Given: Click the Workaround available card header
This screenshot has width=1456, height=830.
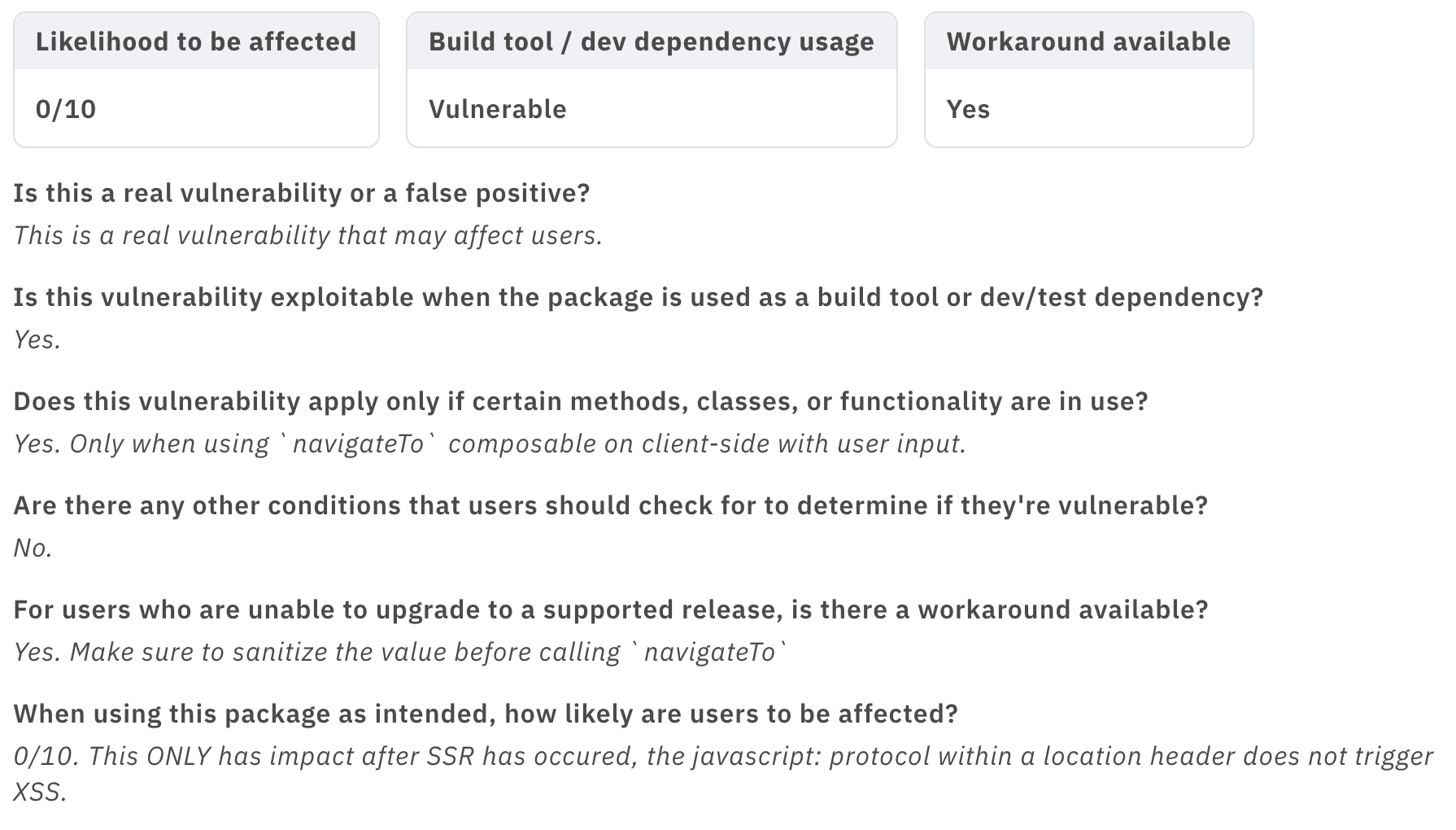Looking at the screenshot, I should pyautogui.click(x=1089, y=41).
